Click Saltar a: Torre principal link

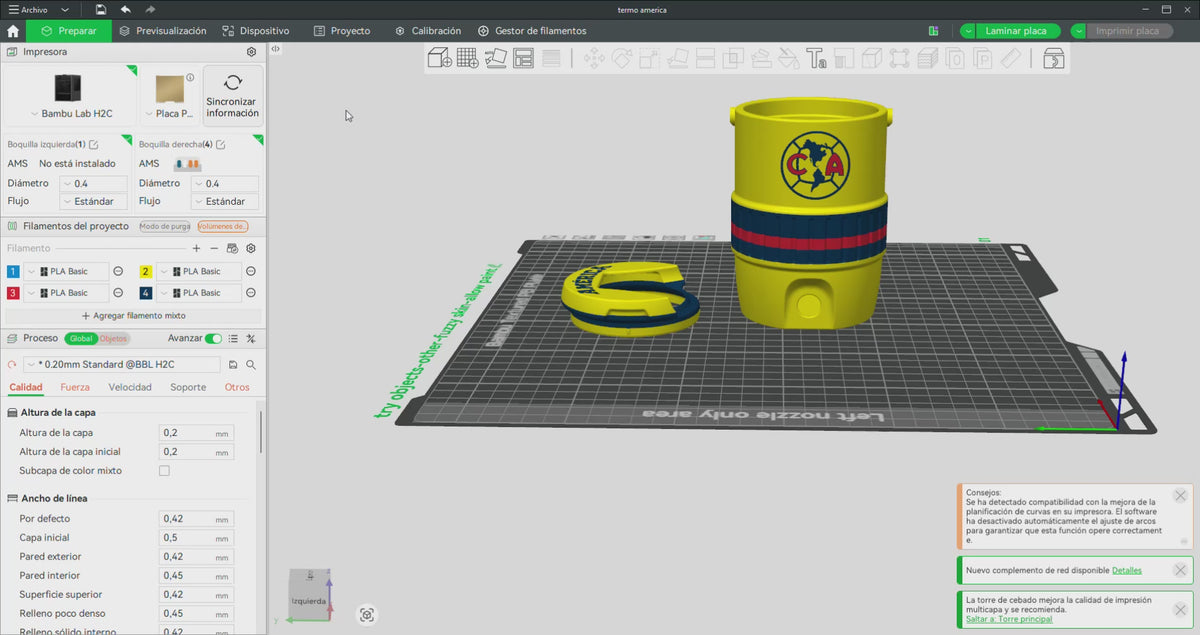coord(1009,619)
